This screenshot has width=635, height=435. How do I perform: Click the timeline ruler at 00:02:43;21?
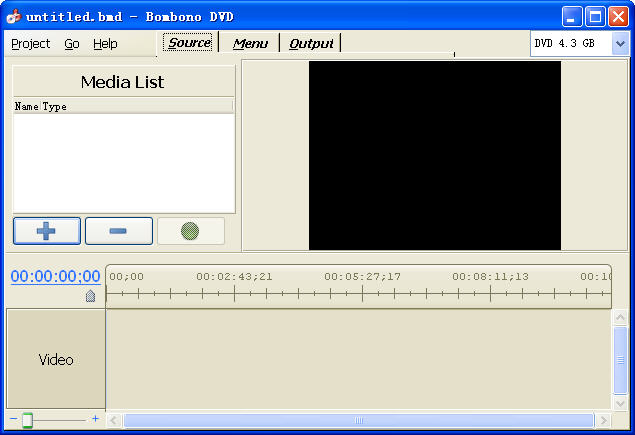tap(234, 277)
